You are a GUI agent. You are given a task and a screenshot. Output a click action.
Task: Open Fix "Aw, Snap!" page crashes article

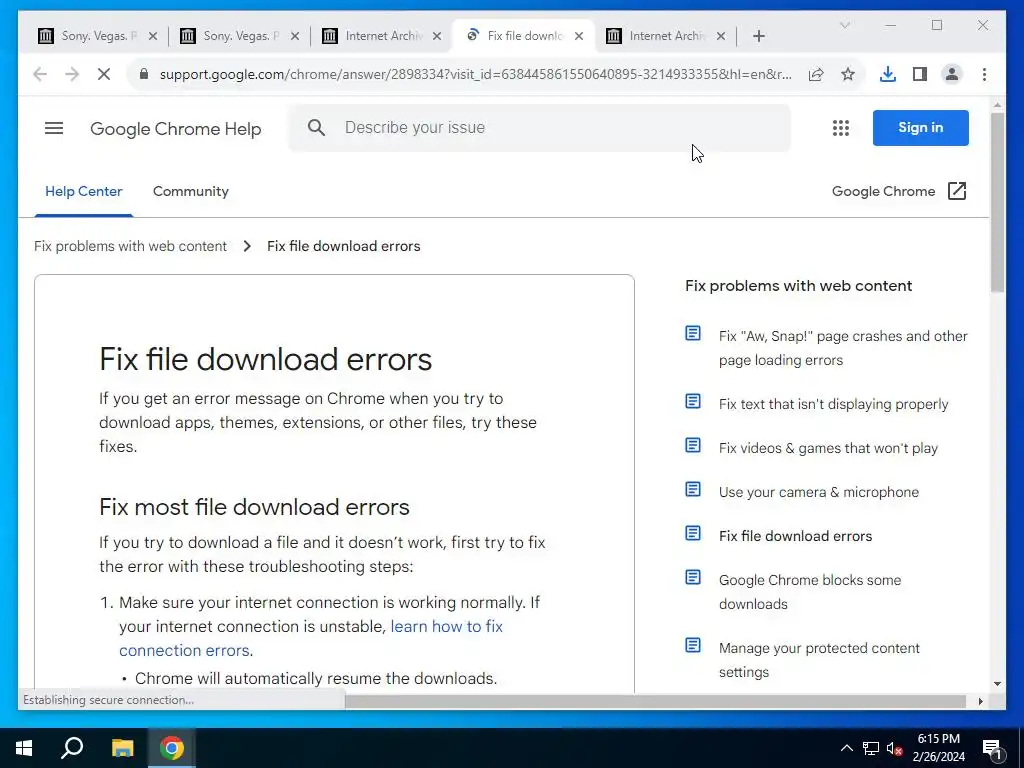pos(842,348)
